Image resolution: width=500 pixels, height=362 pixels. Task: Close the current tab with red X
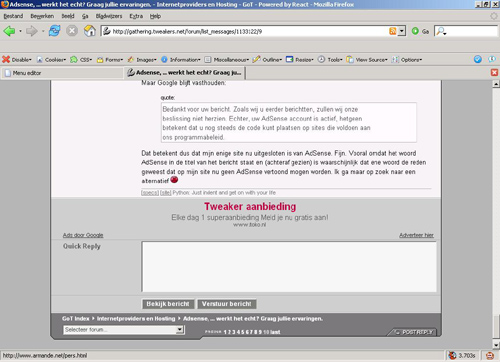(x=494, y=72)
